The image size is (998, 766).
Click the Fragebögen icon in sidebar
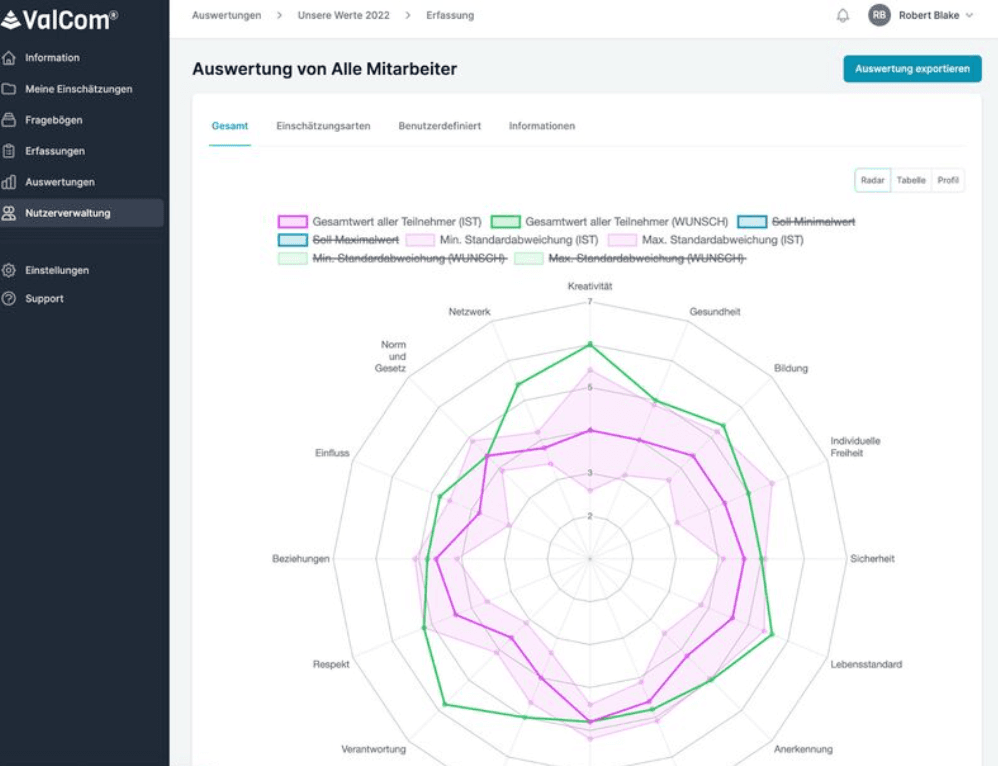(9, 120)
